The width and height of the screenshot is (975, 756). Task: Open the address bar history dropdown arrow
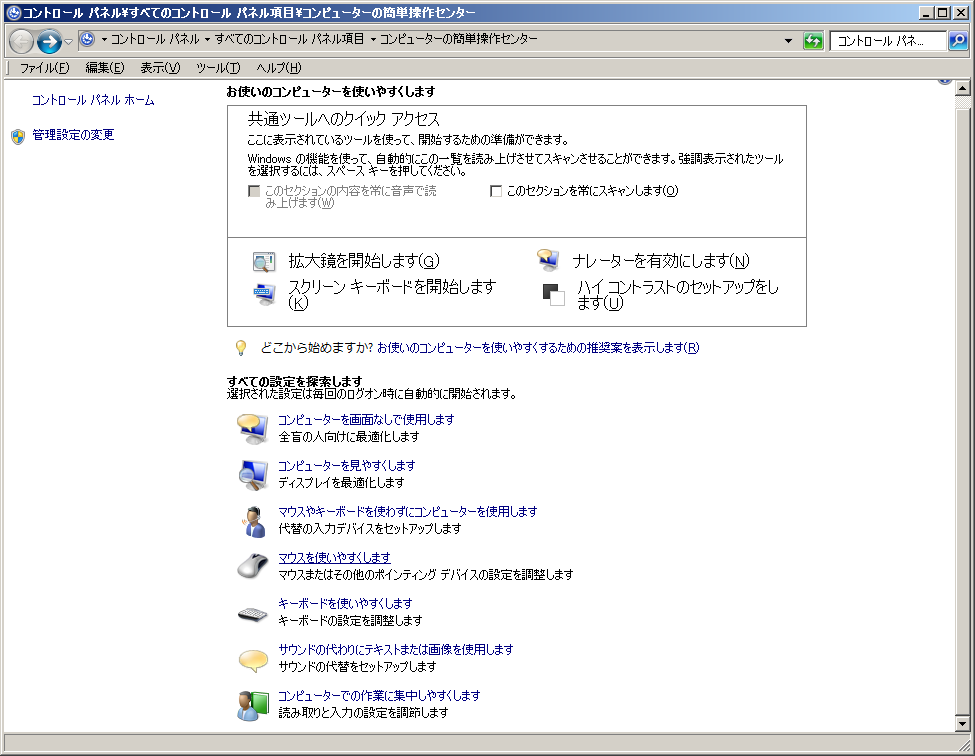pos(789,41)
